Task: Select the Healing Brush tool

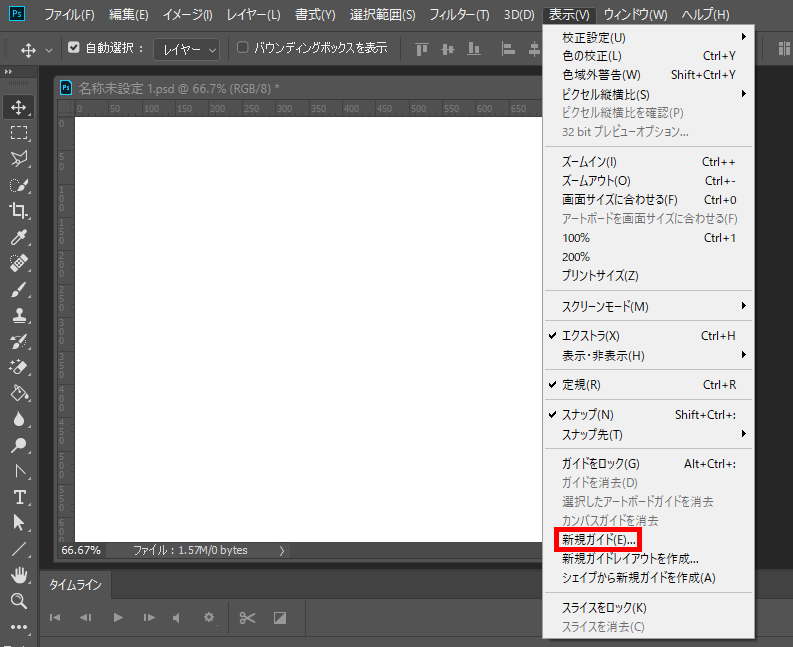Action: [x=19, y=263]
